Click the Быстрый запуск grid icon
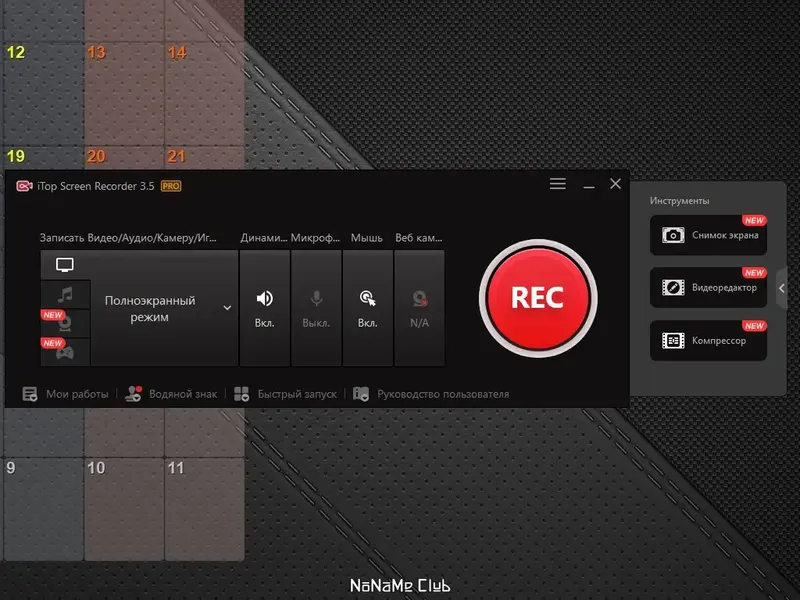Viewport: 800px width, 600px height. click(241, 394)
